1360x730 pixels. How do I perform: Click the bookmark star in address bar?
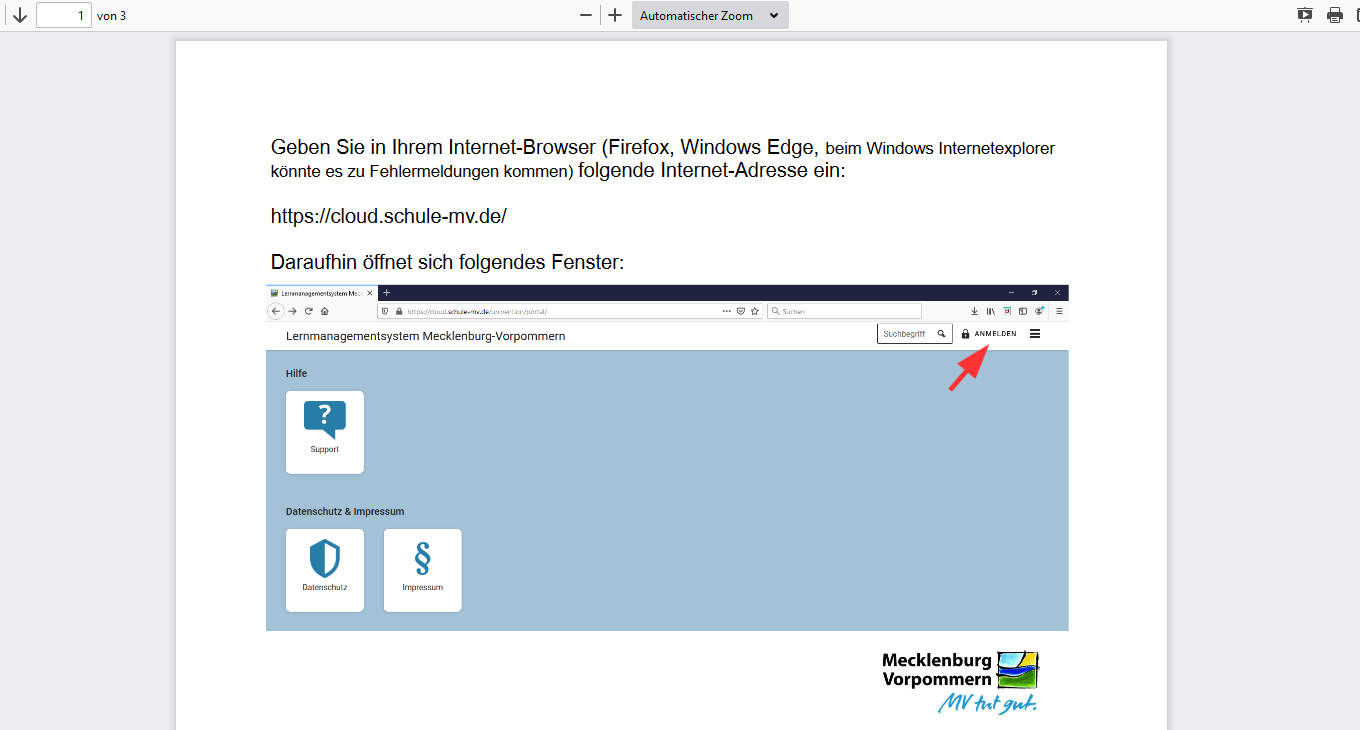[x=755, y=312]
